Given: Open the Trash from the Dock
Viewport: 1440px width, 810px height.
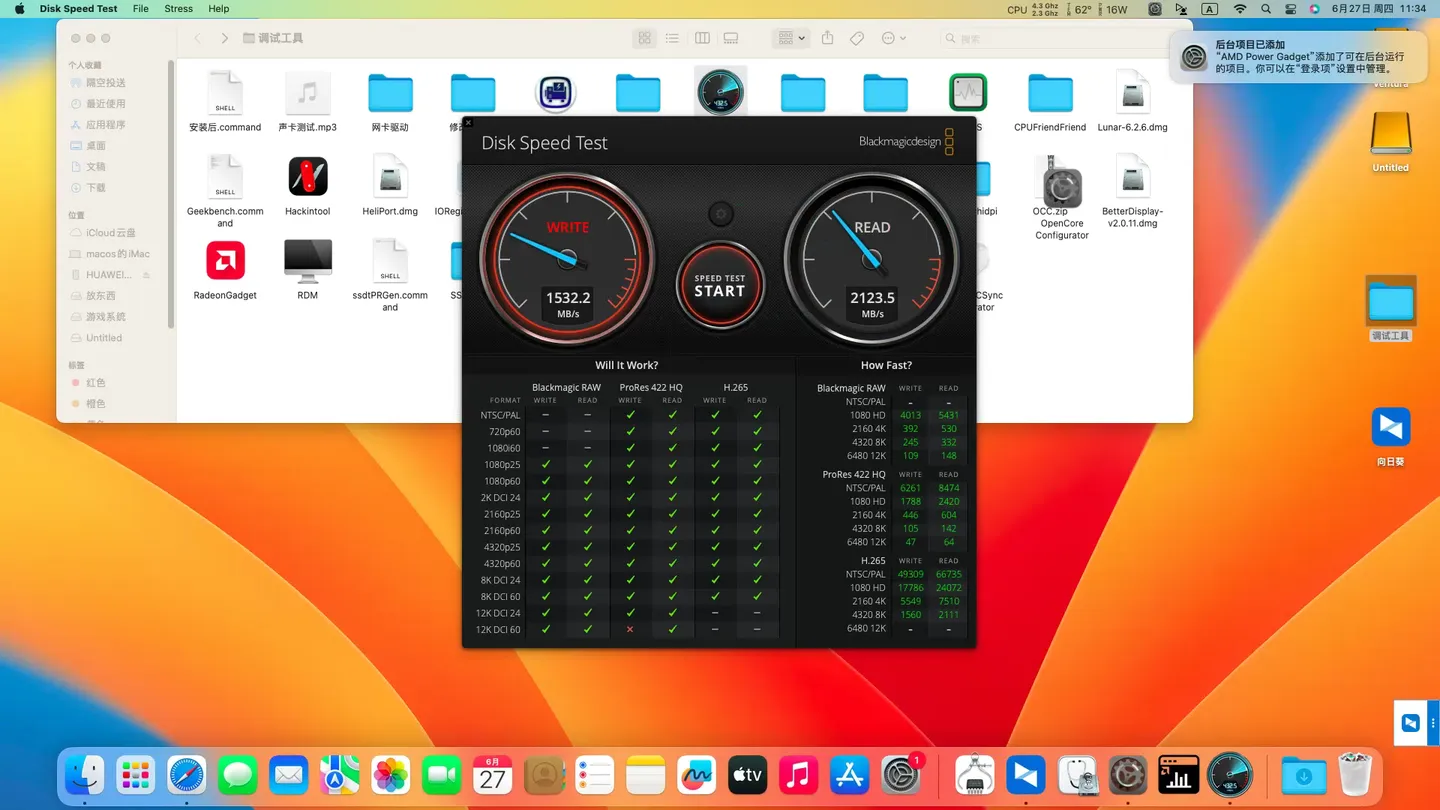Looking at the screenshot, I should 1355,775.
